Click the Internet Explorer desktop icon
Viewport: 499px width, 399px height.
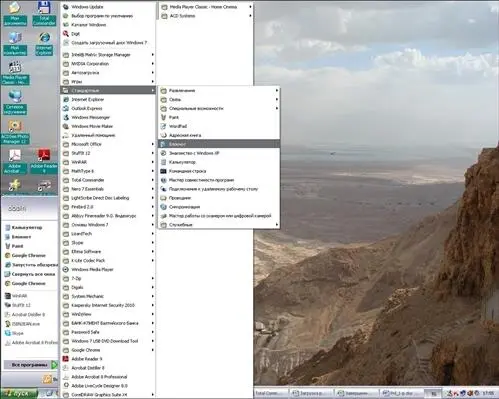click(44, 43)
